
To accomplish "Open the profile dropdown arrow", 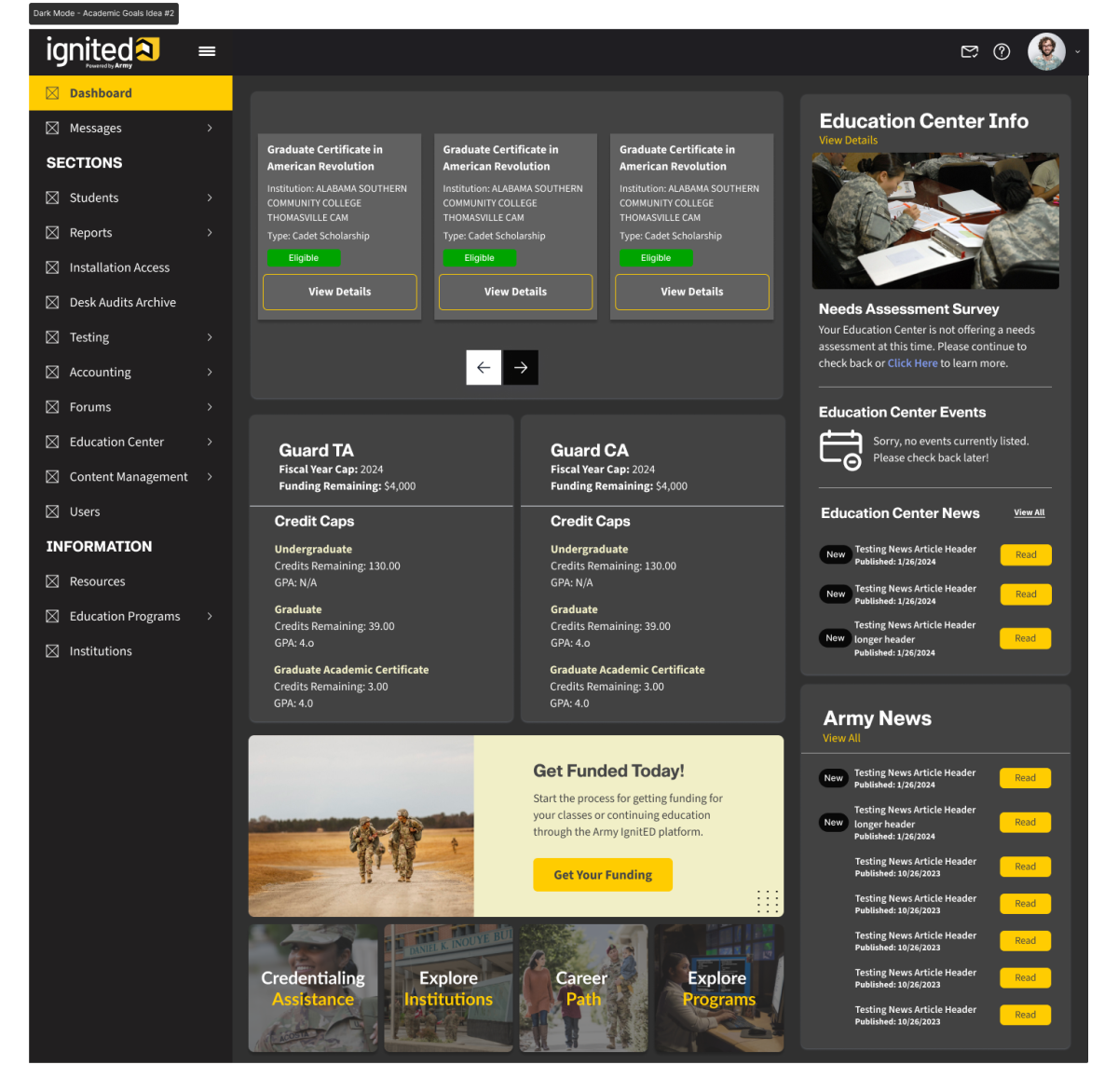I will (x=1078, y=52).
